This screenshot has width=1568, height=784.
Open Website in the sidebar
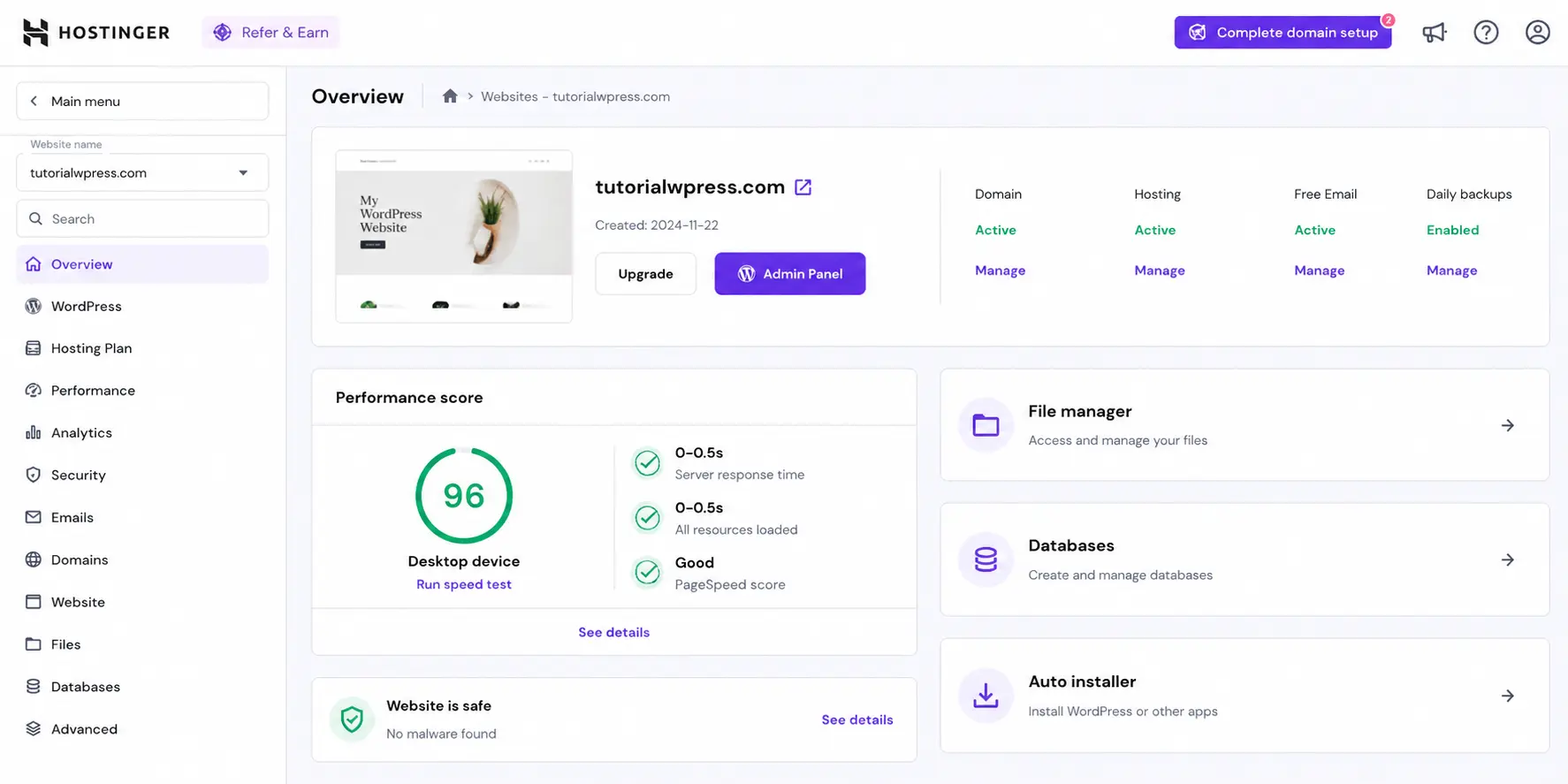tap(142, 602)
